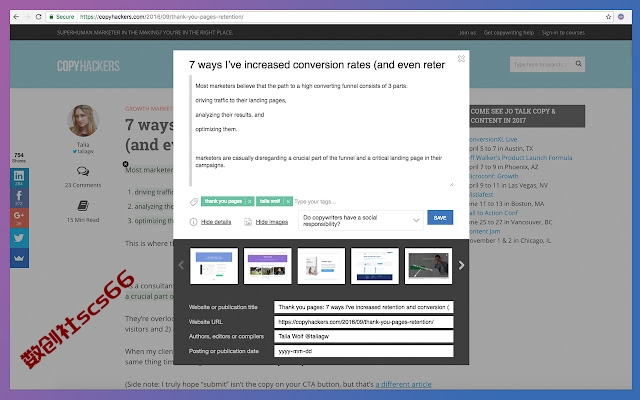640x400 pixels.
Task: Click Authors, editors or compilers field
Action: 364,336
